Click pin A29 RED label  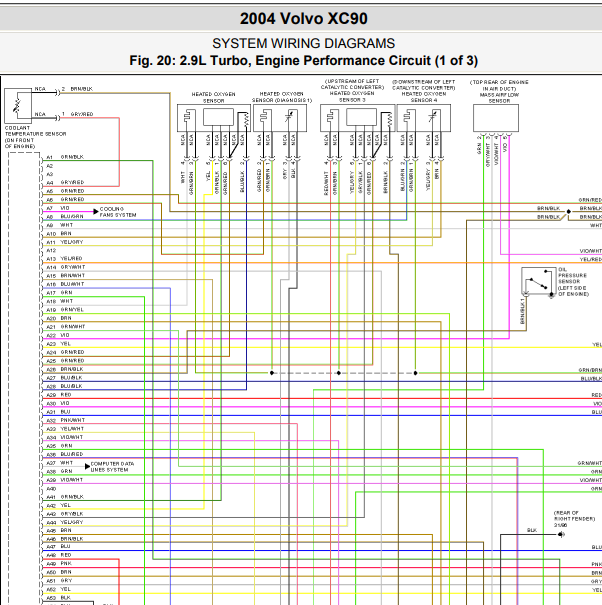tap(59, 395)
